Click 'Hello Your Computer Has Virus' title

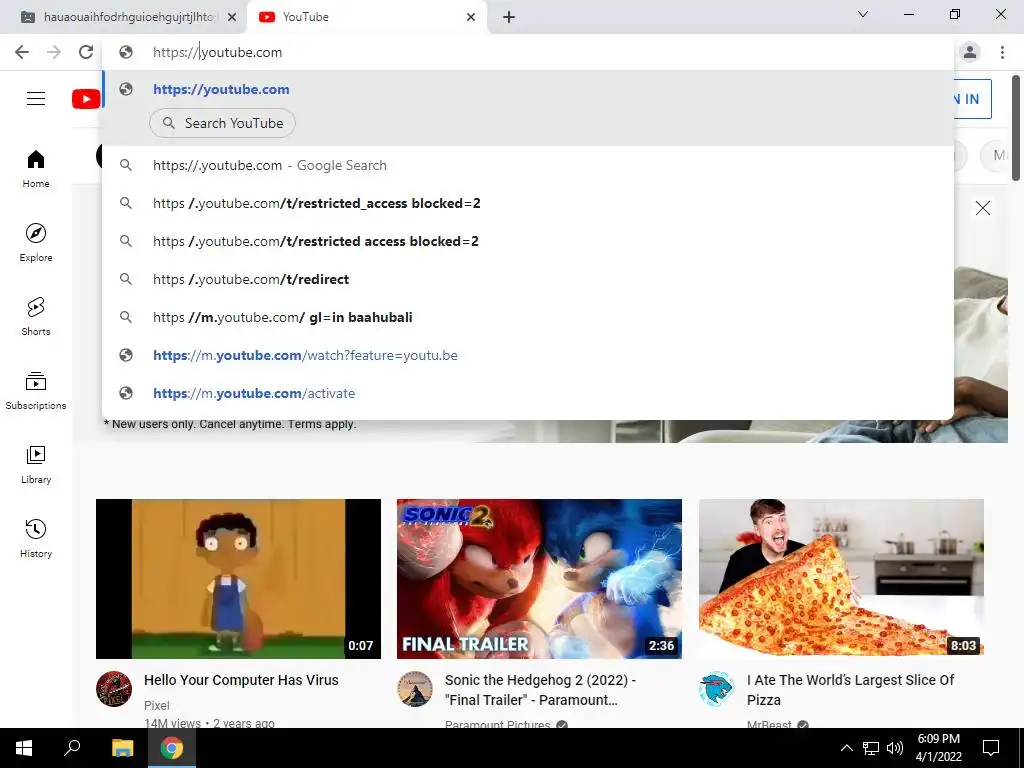pos(241,680)
